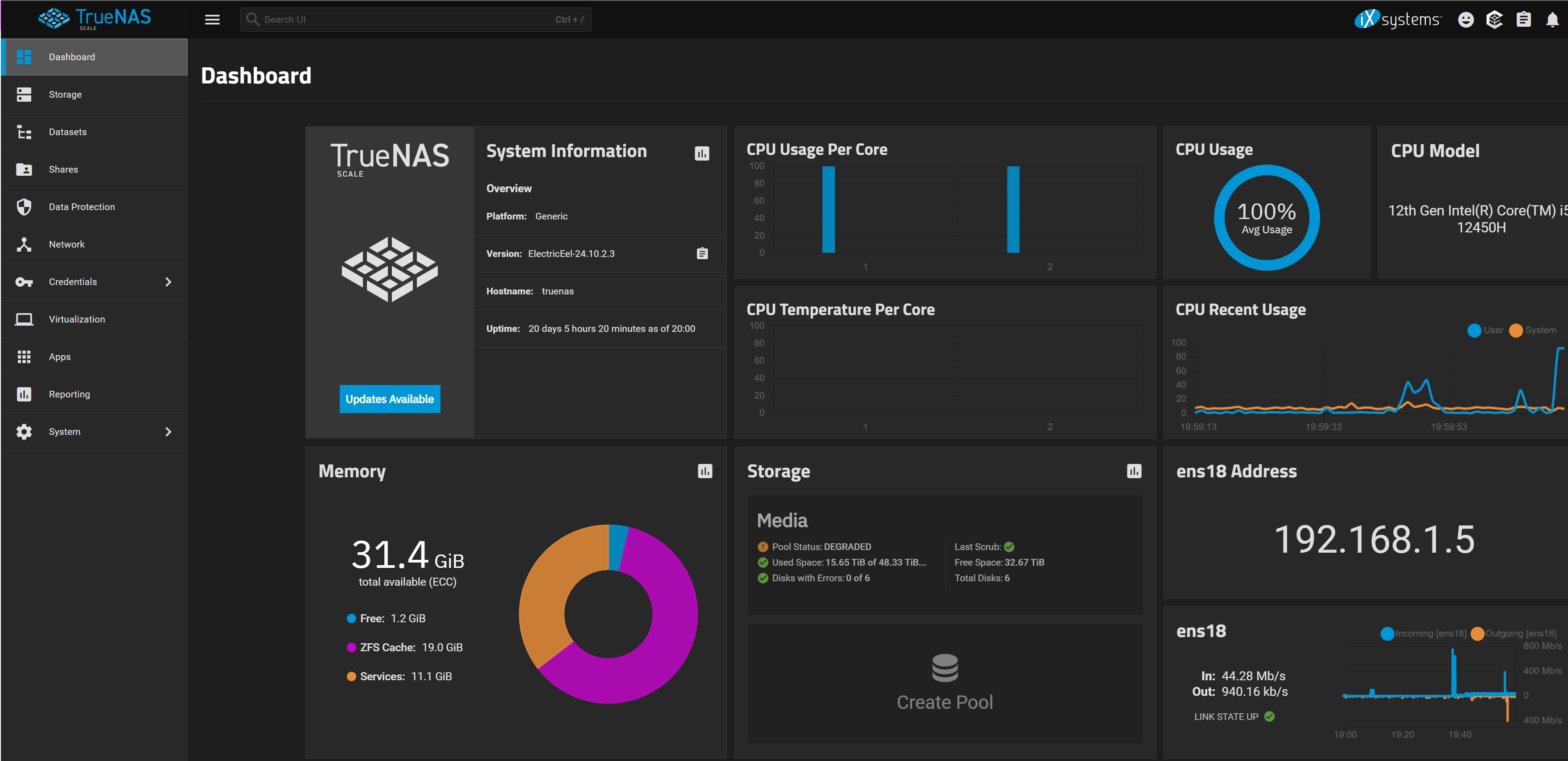Go to Data Protection page
Screen dimensions: 1568x761
(x=82, y=207)
